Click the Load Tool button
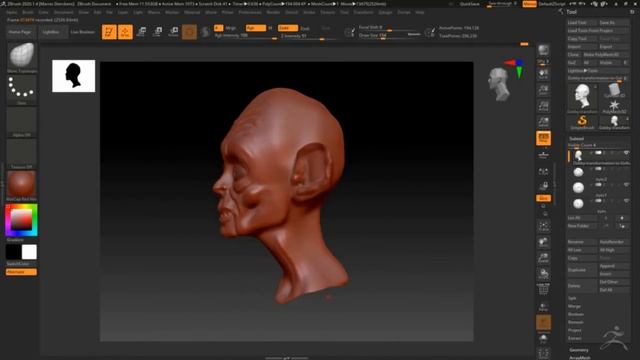Screen dimensions: 640x360 (582, 22)
